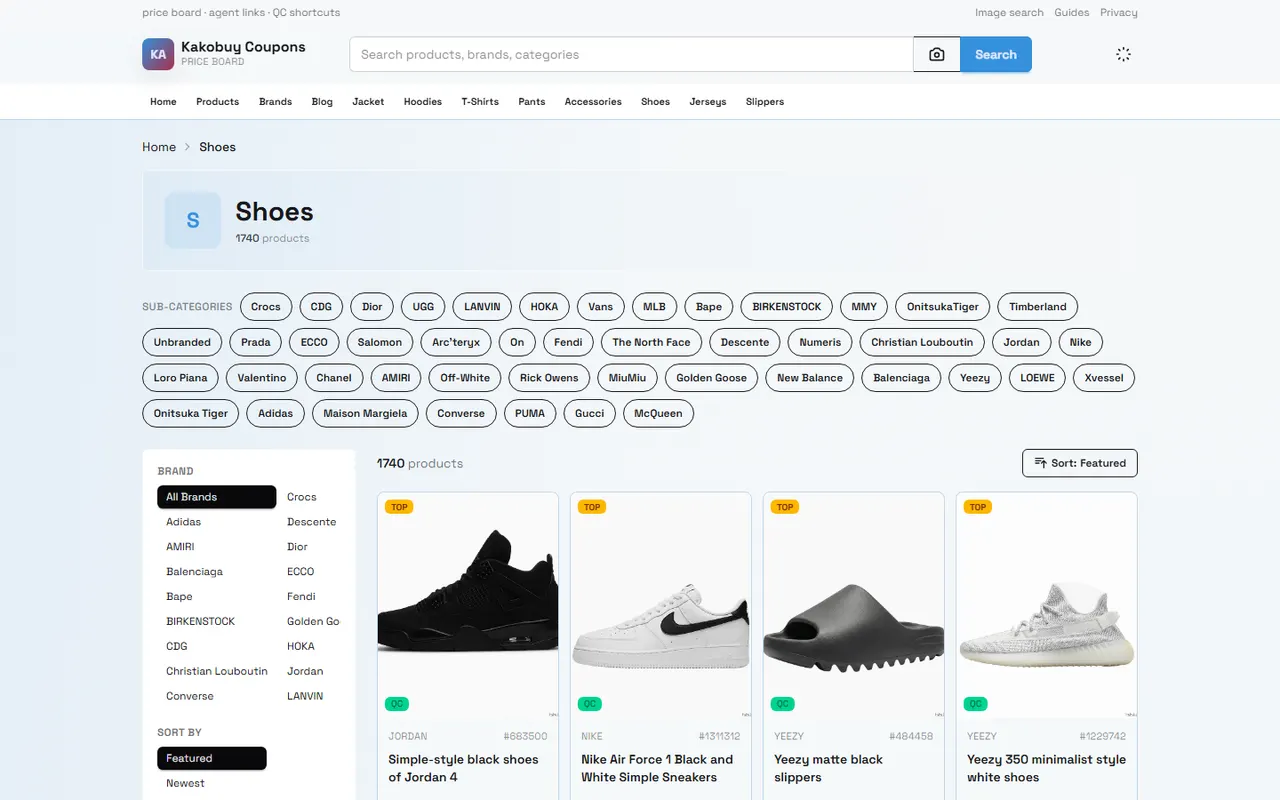Open the Image search link at top
This screenshot has height=800, width=1280.
pos(1009,13)
